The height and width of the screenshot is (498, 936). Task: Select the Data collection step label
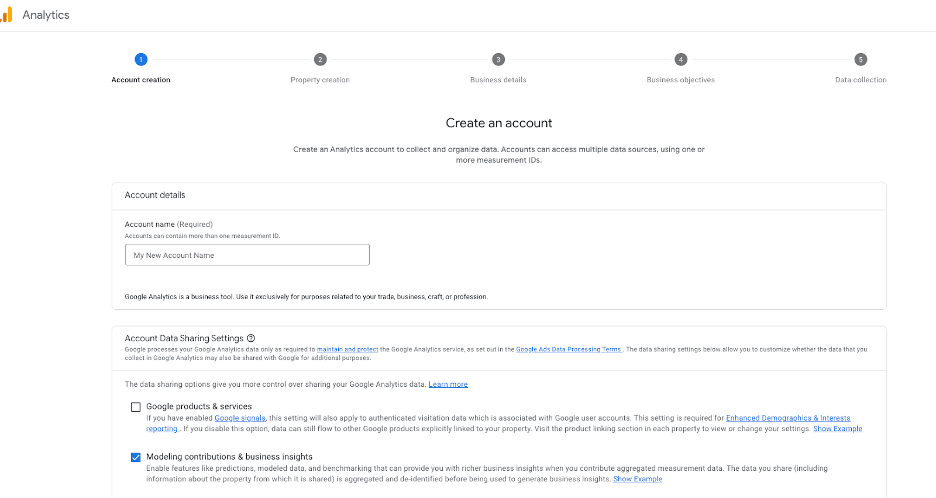[861, 80]
